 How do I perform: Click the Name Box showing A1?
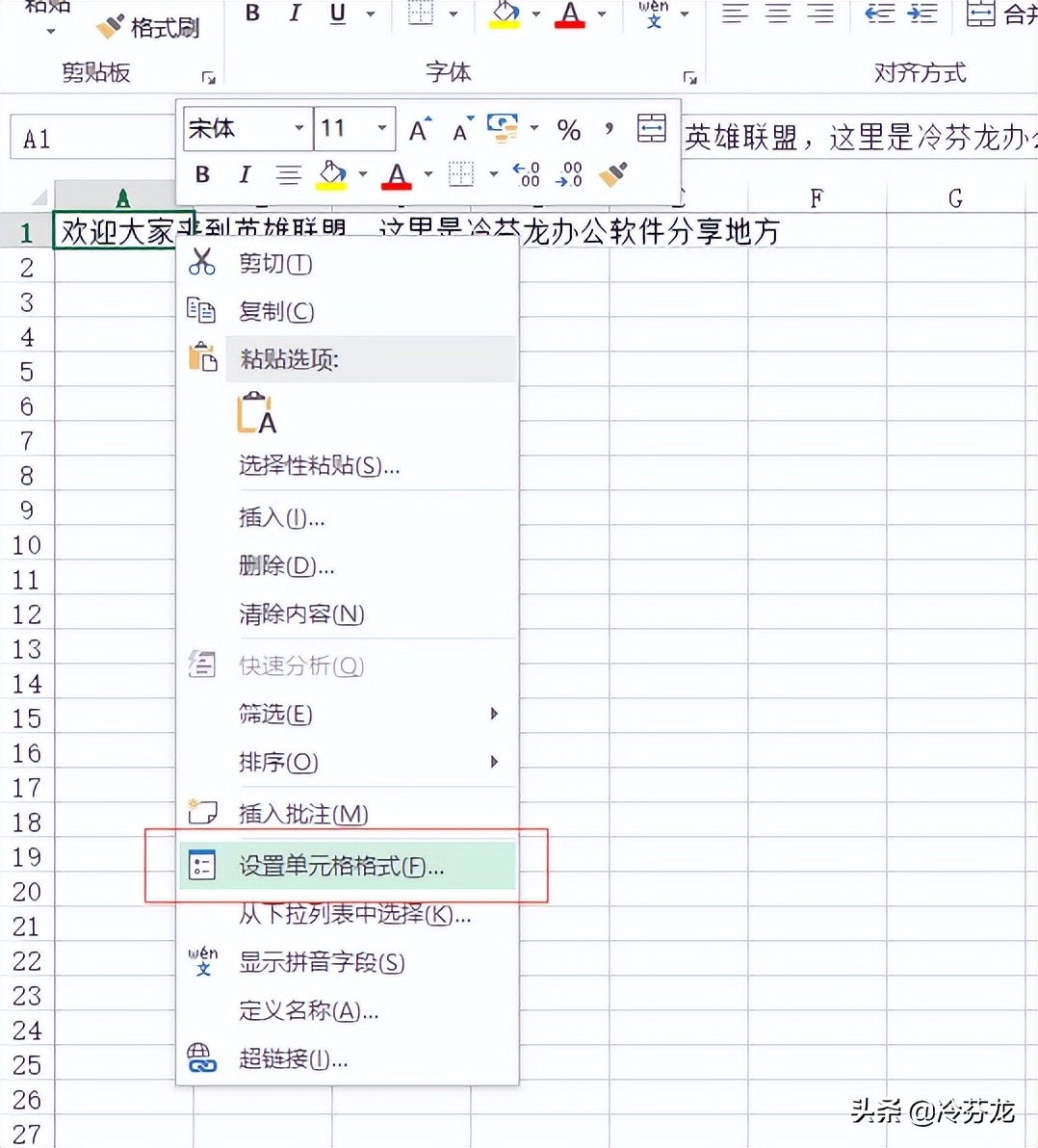tap(91, 138)
